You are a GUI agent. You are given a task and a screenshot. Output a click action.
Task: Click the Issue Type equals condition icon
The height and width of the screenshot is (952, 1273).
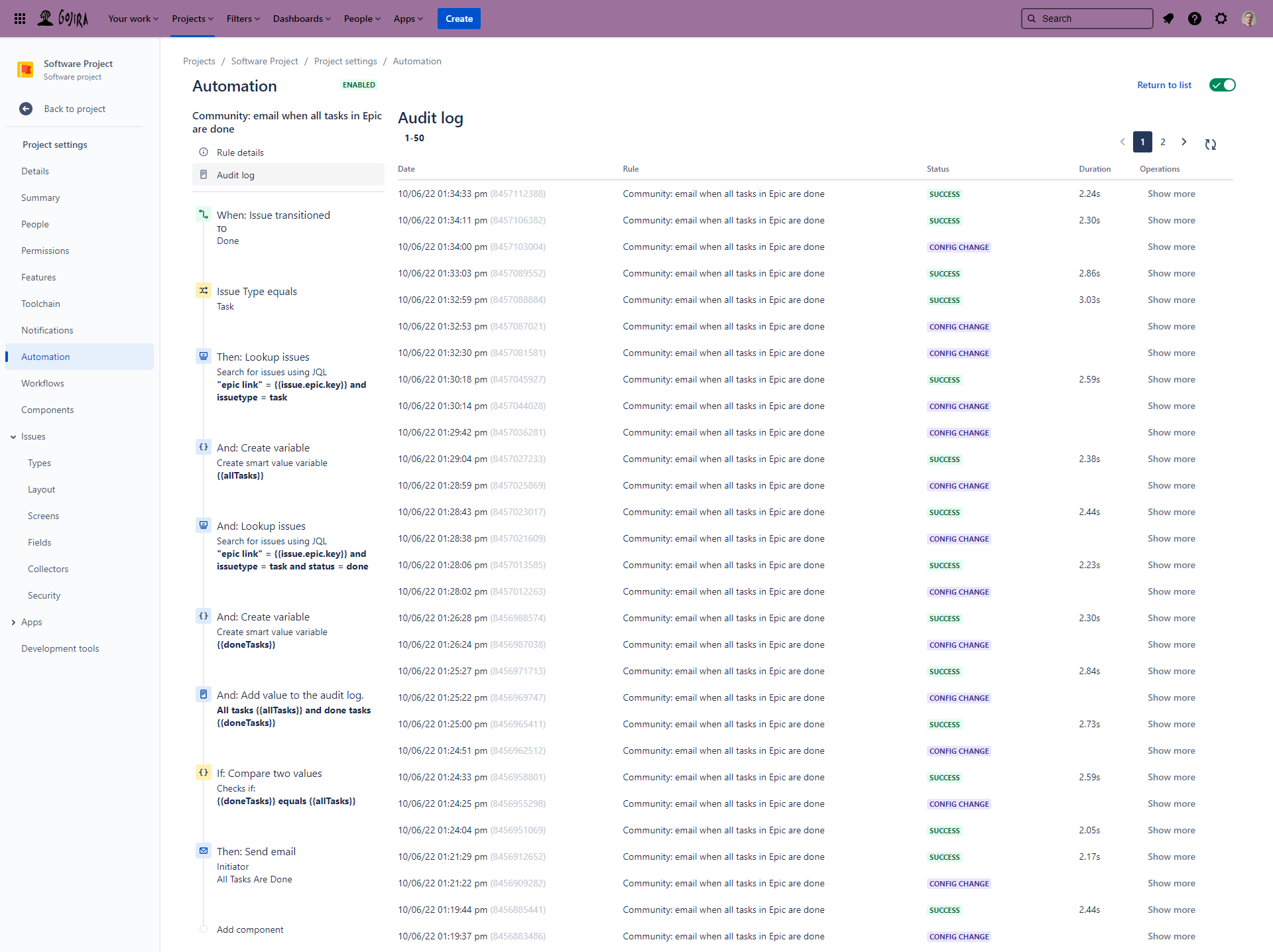[204, 290]
